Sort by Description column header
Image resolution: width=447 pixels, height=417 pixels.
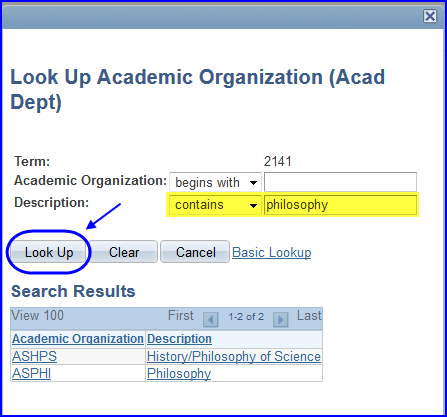coord(179,339)
